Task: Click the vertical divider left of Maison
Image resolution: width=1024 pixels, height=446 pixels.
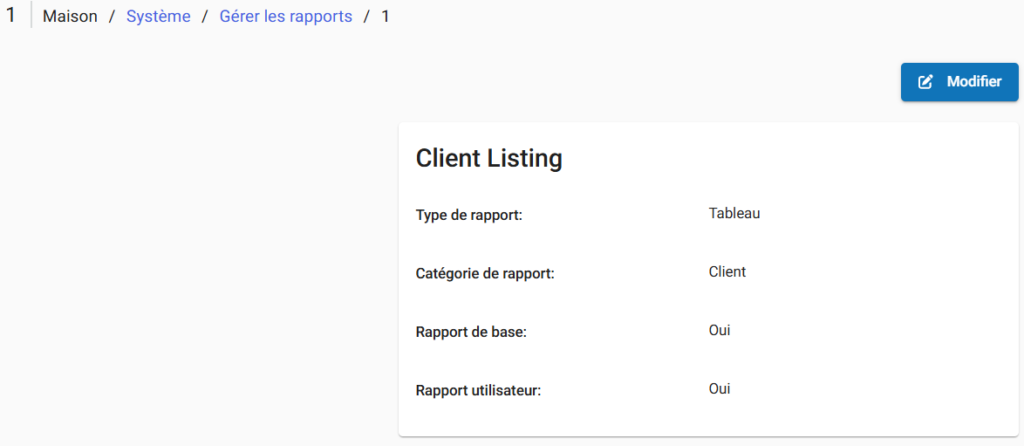Action: 31,16
